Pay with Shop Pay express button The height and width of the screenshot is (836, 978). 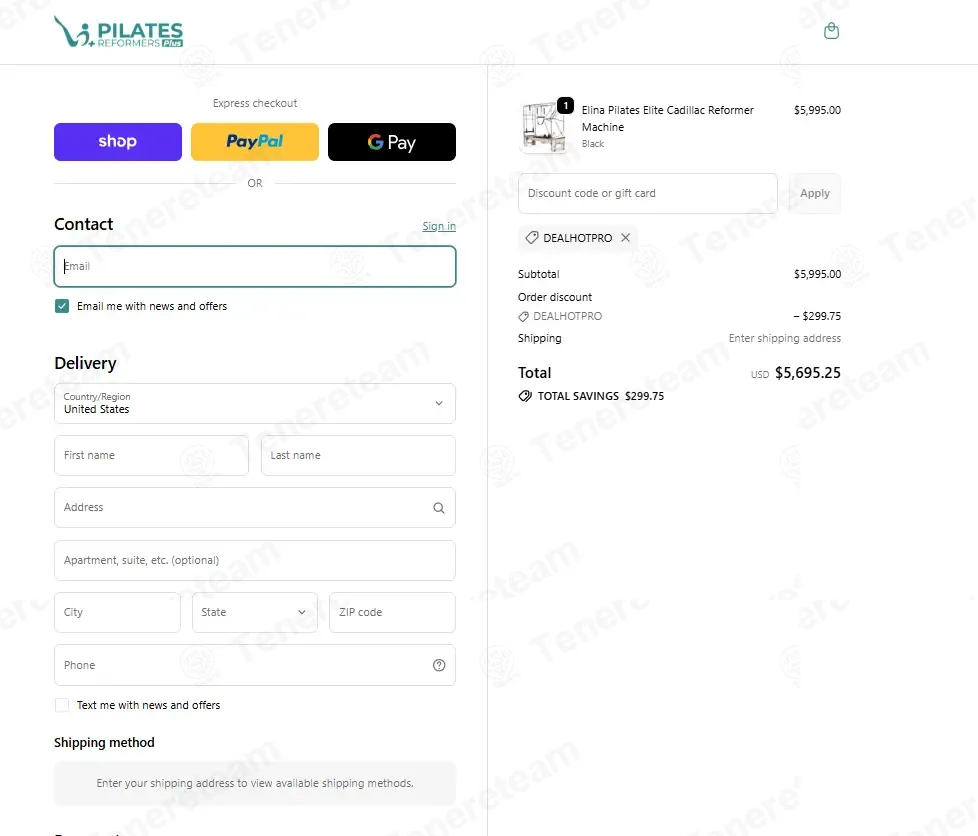118,142
